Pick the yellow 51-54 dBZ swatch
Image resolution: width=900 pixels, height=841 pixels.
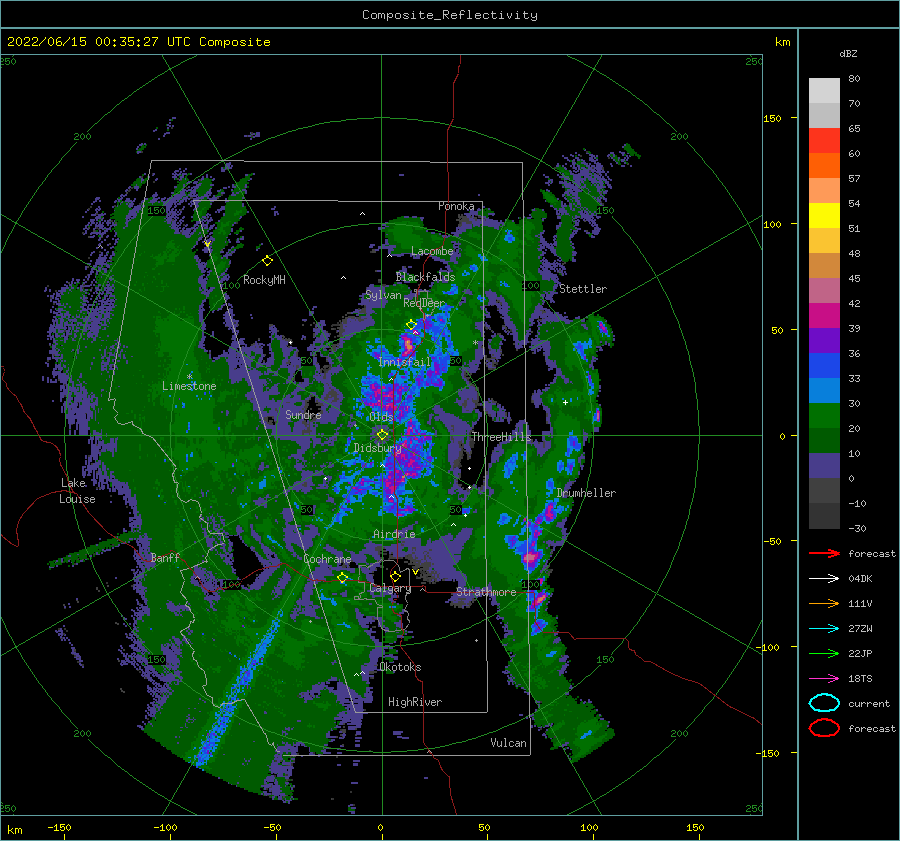824,216
